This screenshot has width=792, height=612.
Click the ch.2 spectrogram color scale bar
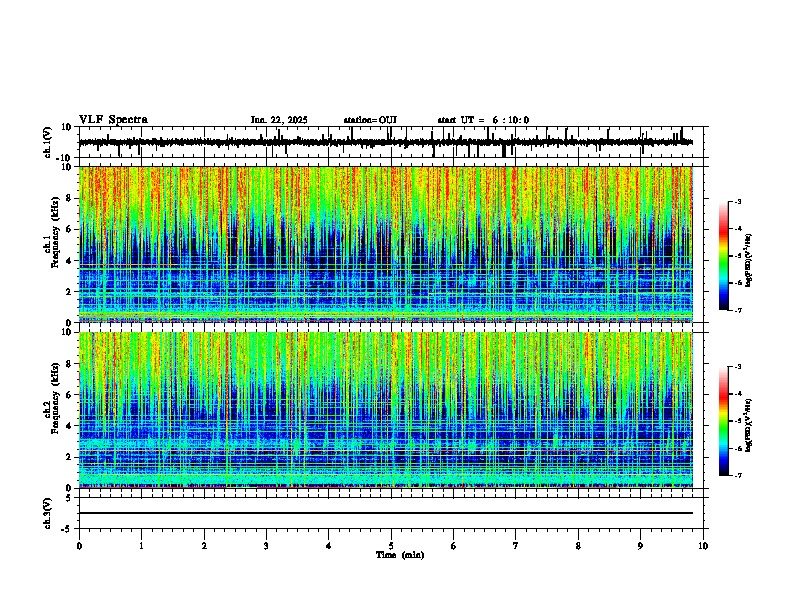point(724,421)
